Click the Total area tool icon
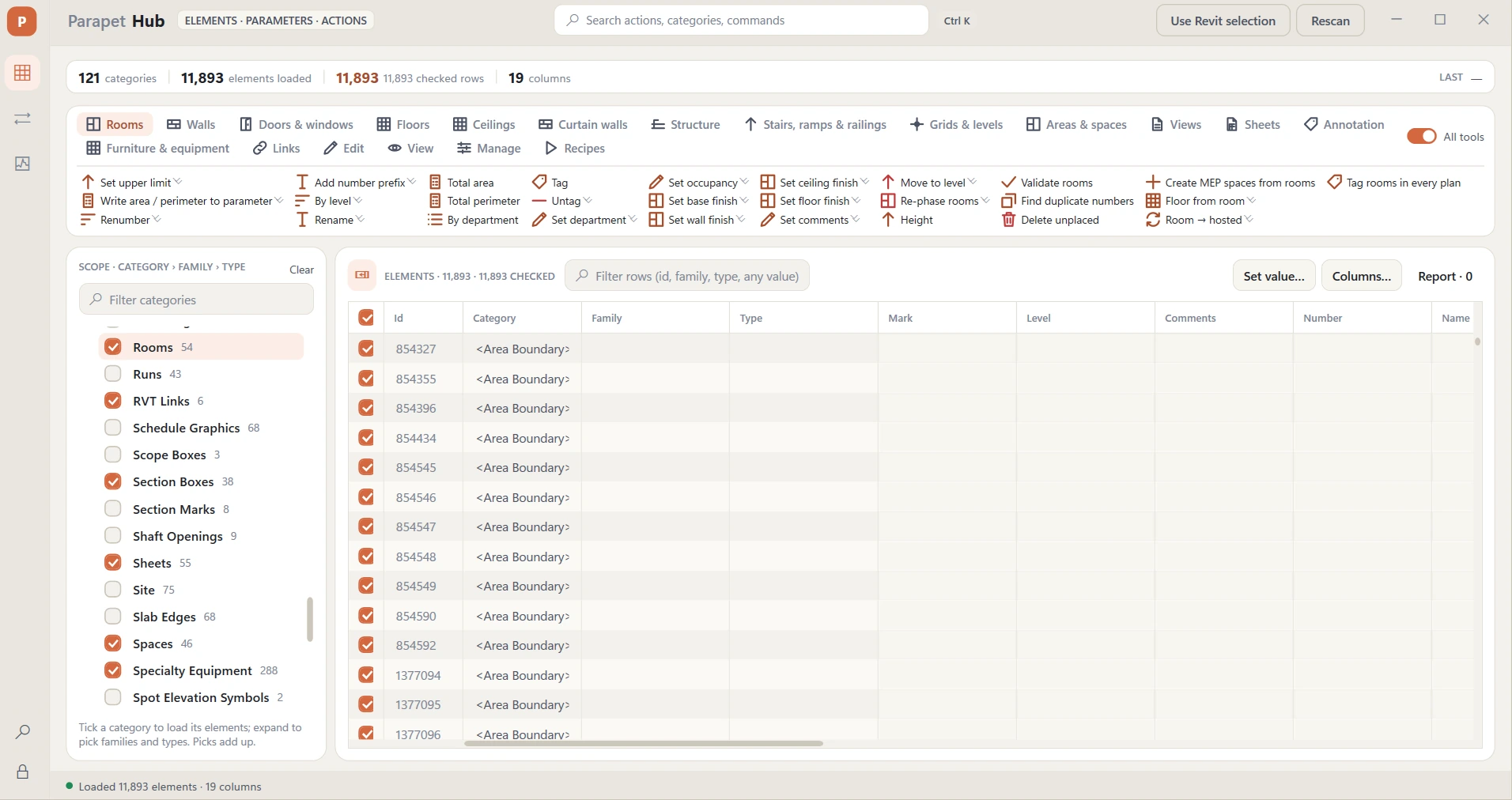The width and height of the screenshot is (1512, 800). click(x=435, y=183)
